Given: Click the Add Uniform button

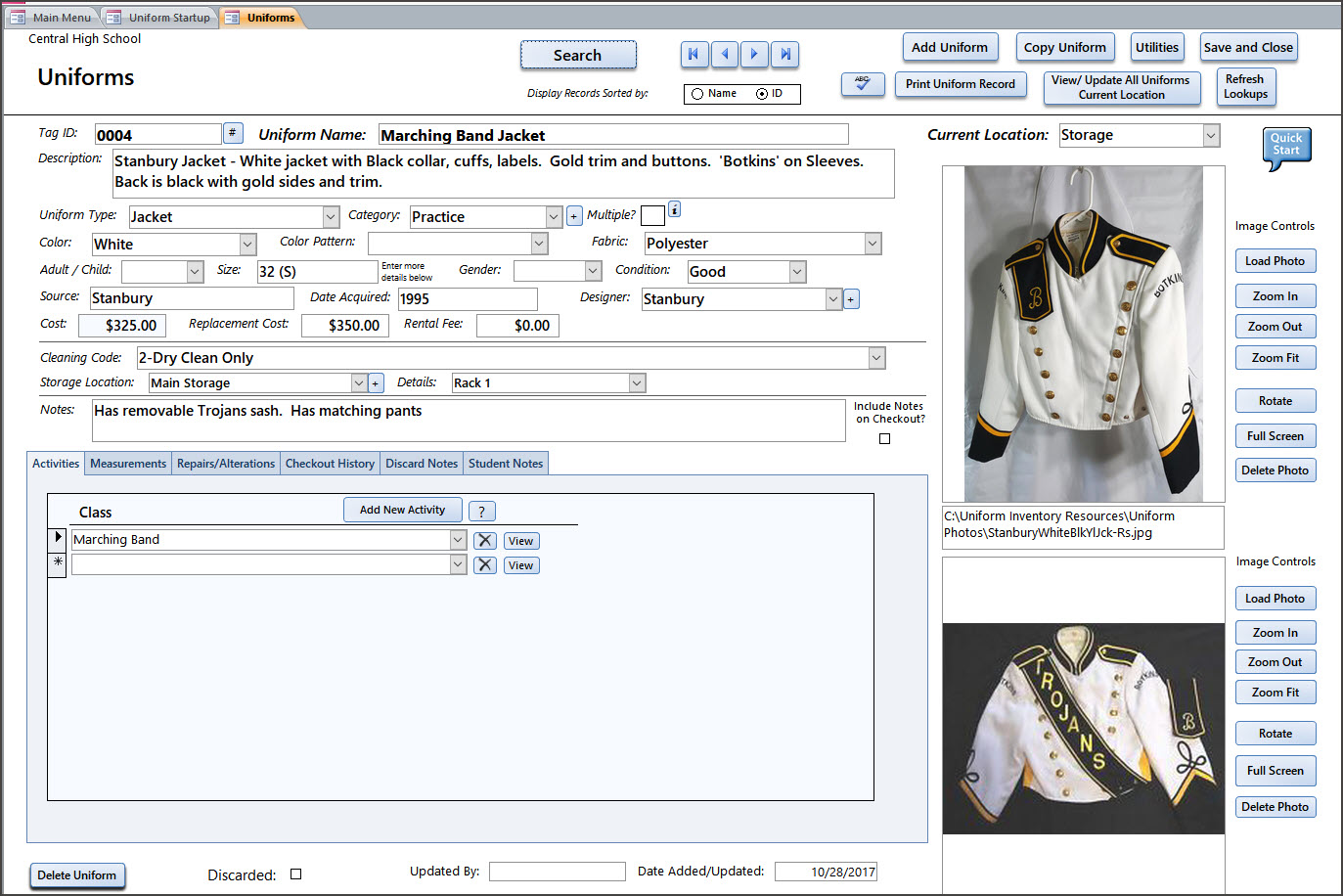Looking at the screenshot, I should point(949,47).
